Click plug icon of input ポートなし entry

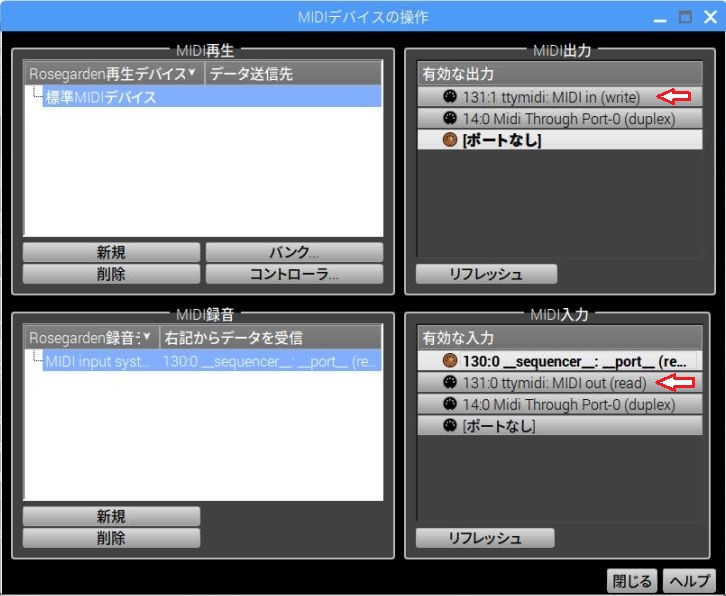[x=450, y=425]
